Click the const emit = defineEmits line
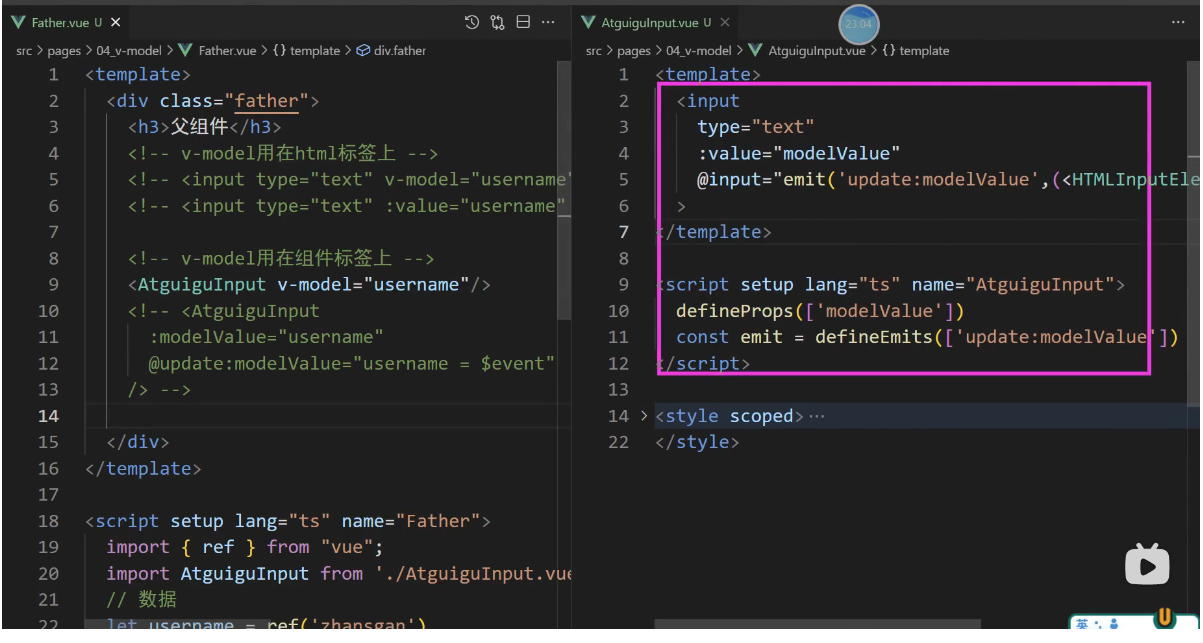Viewport: 1203px width, 643px height. click(x=928, y=337)
